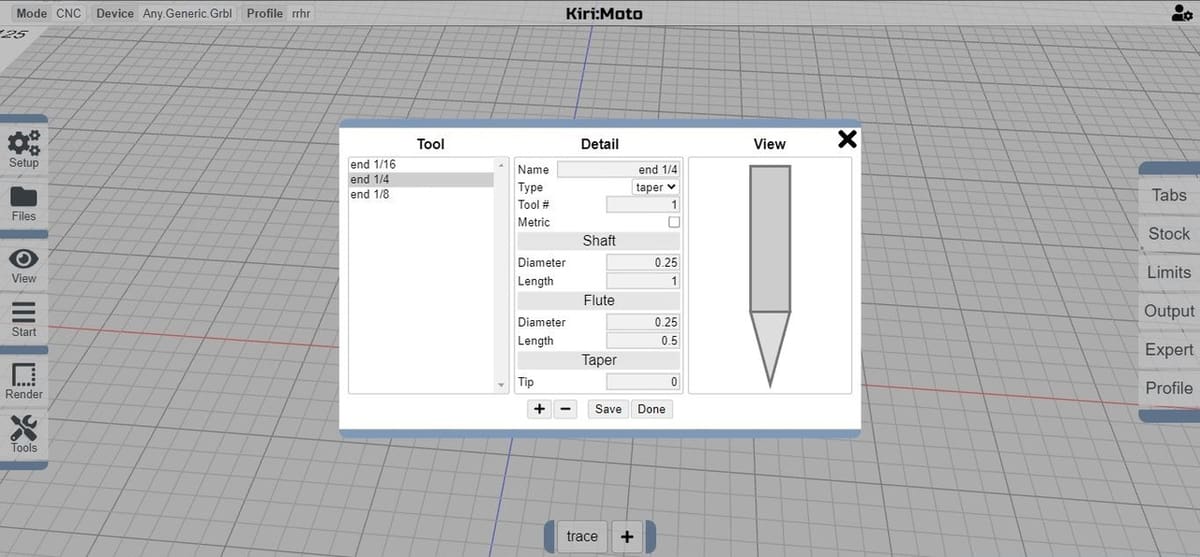Edit the Shaft Length field
This screenshot has width=1200, height=557.
tap(643, 281)
